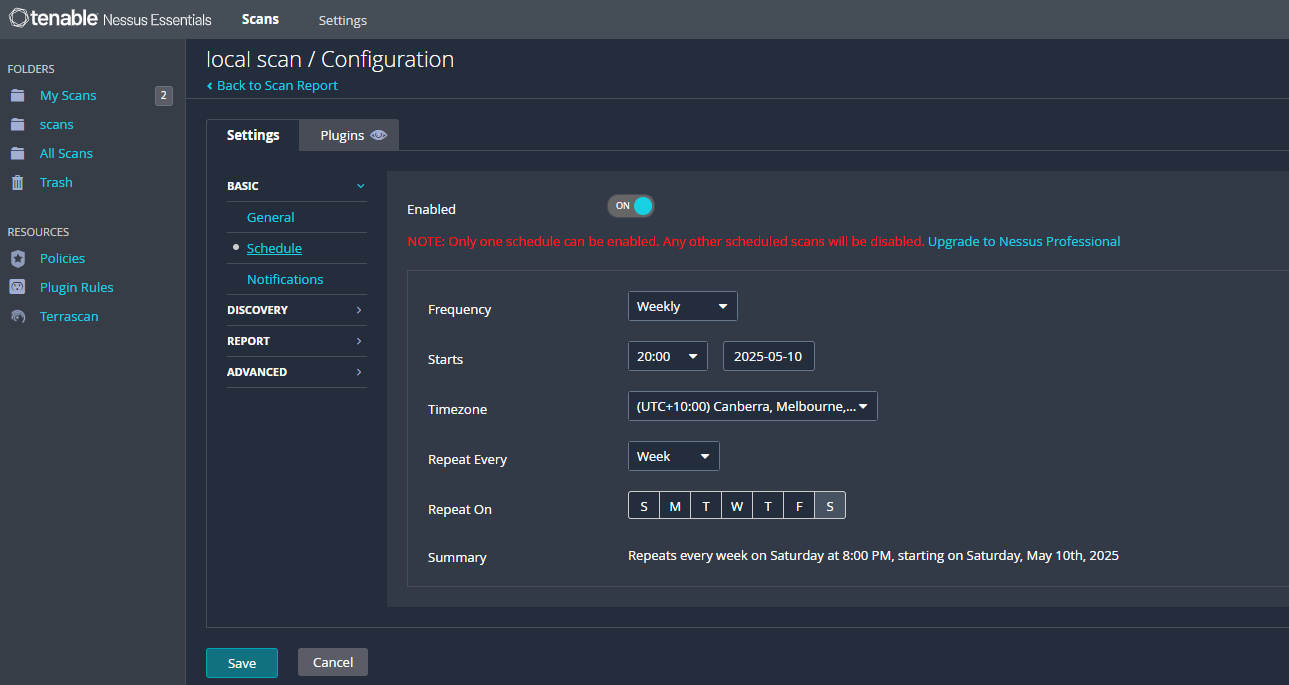Select Notifications under Basic
This screenshot has height=685, width=1289.
[285, 279]
